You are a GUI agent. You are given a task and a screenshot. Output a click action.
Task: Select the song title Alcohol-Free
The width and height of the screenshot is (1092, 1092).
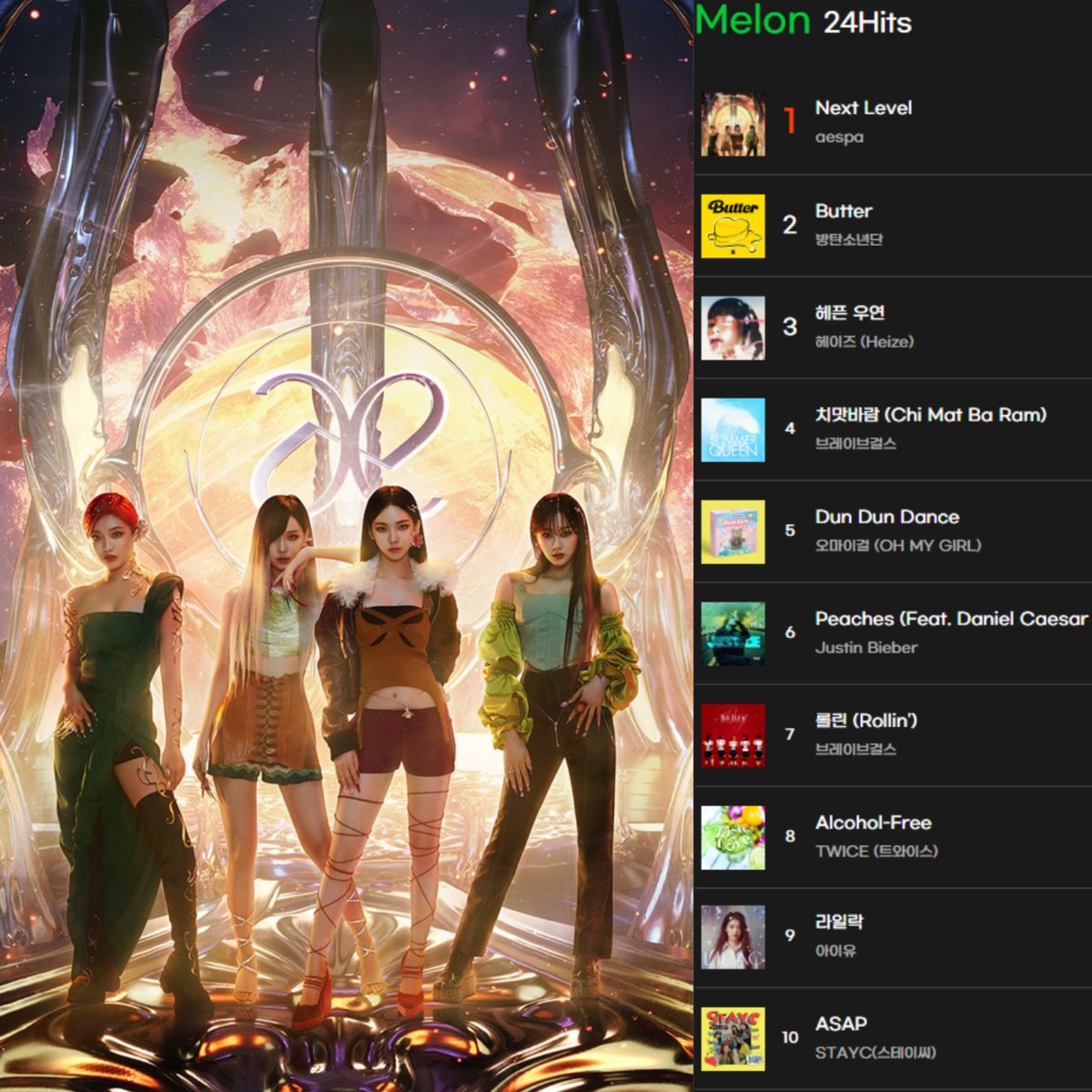874,823
